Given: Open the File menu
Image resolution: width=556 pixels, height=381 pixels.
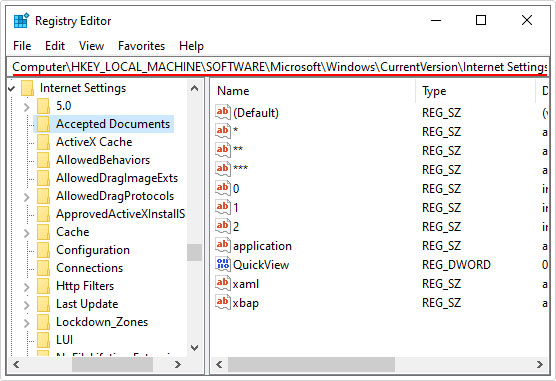Looking at the screenshot, I should 22,46.
